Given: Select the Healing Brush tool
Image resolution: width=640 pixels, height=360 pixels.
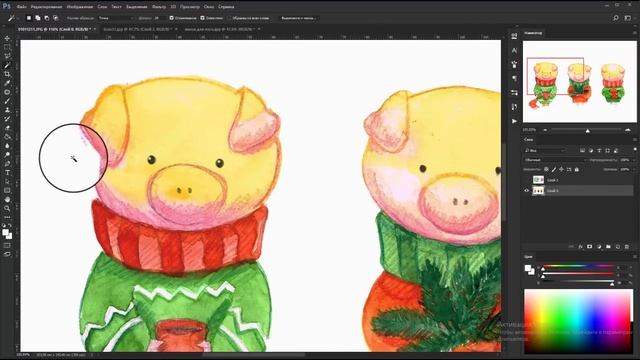Looking at the screenshot, I should coord(7,92).
